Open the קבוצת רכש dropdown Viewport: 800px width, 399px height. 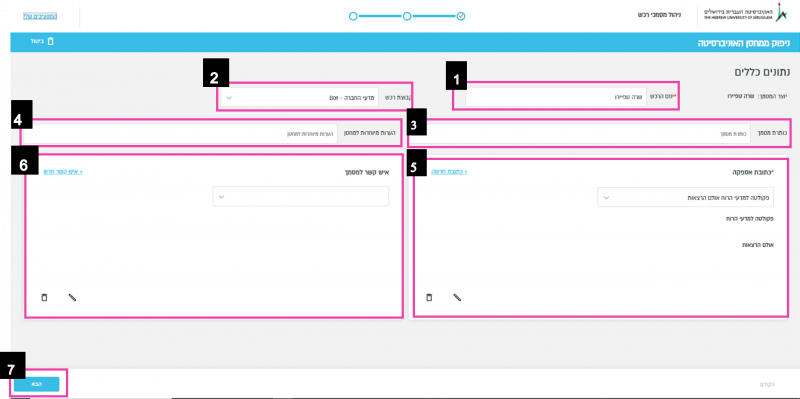tap(300, 97)
